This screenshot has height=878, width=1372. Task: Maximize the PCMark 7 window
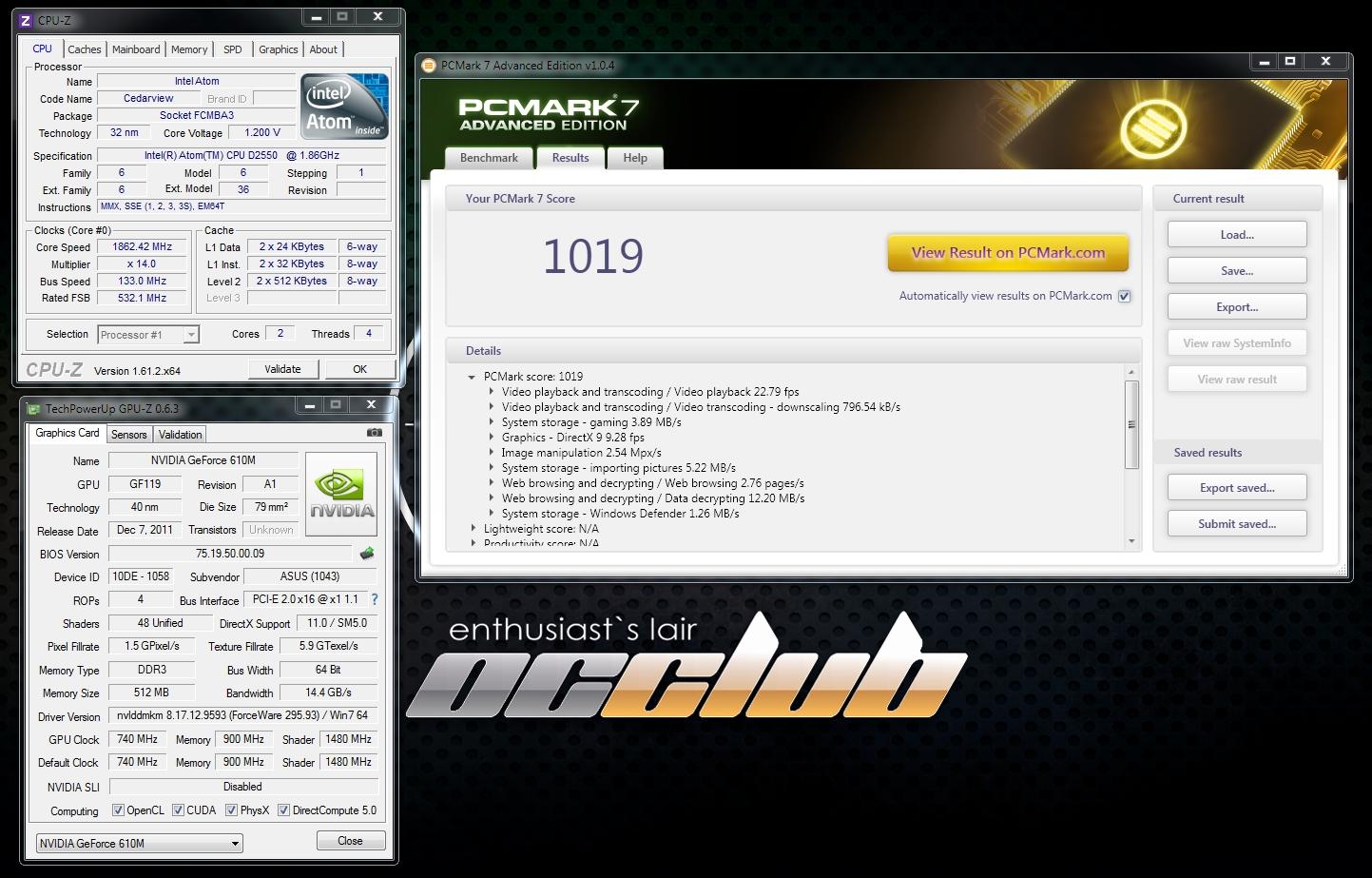pos(1290,62)
